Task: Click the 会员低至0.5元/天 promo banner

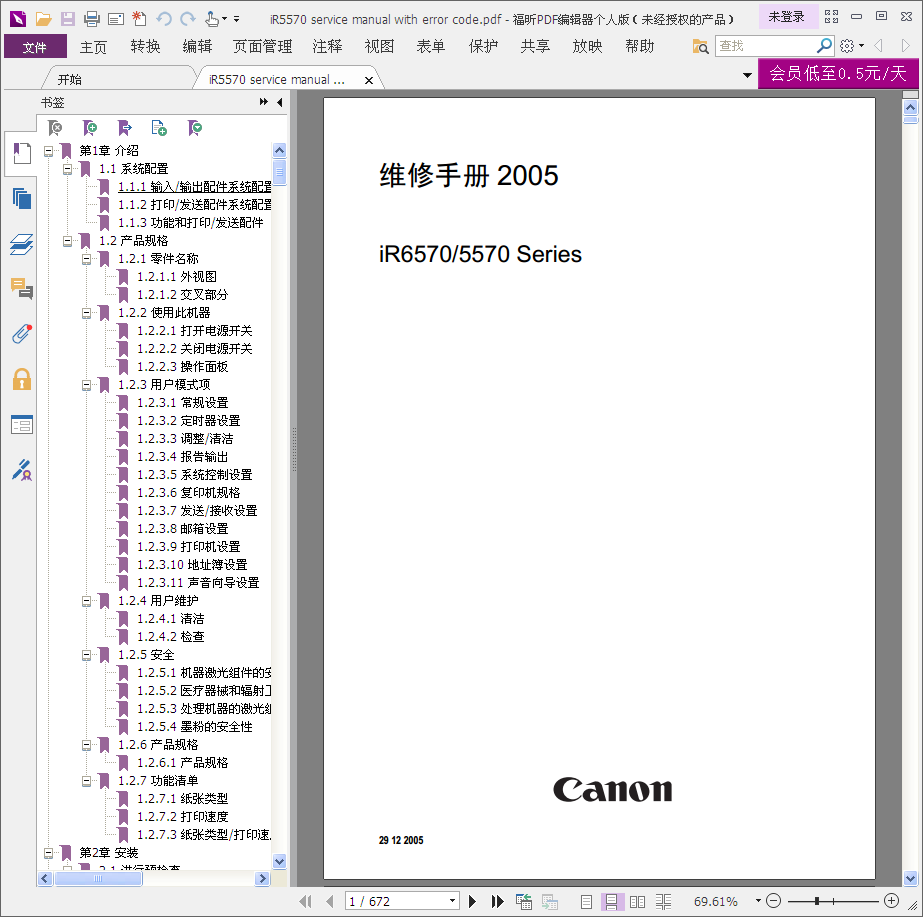Action: point(838,74)
